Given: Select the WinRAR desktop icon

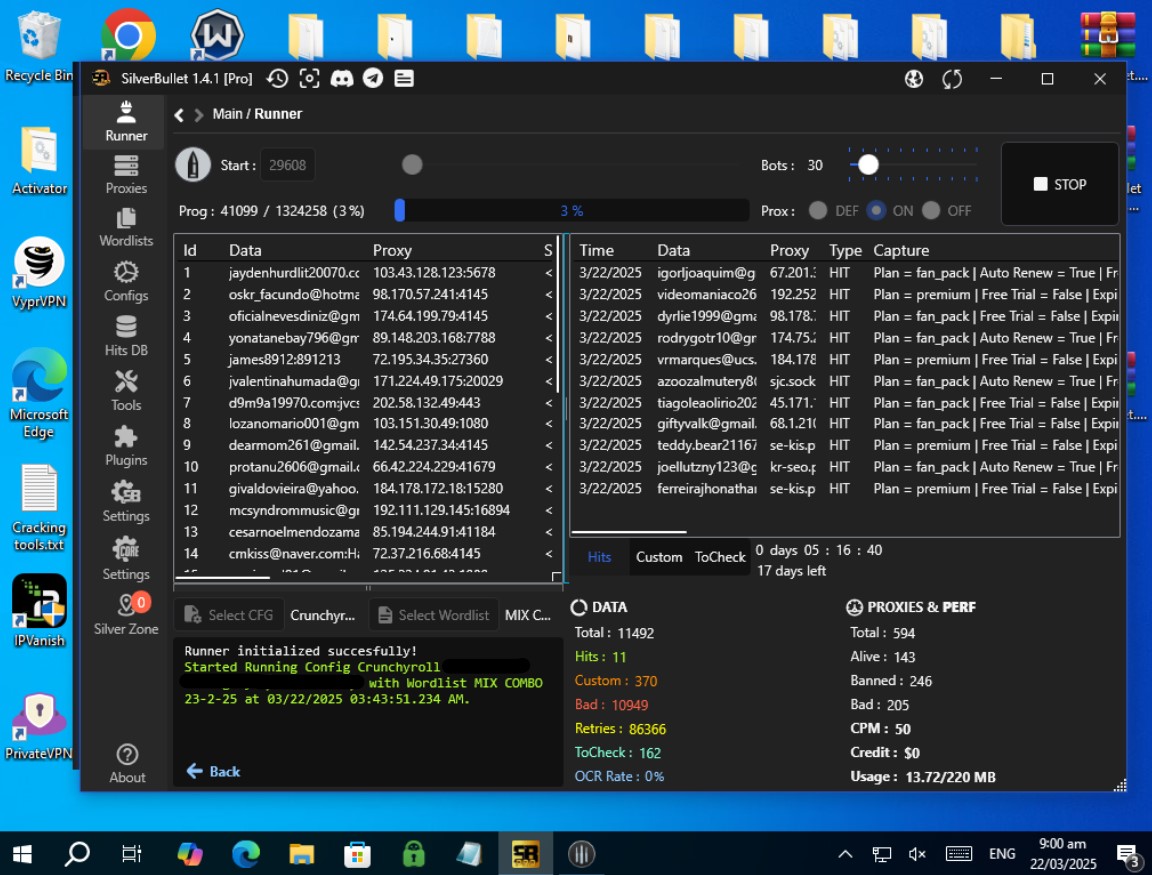Looking at the screenshot, I should (1108, 34).
